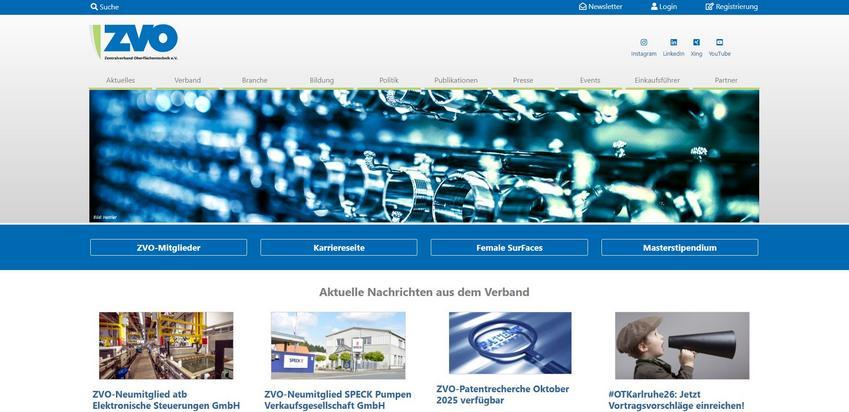Click the ZVO logo

pyautogui.click(x=134, y=42)
